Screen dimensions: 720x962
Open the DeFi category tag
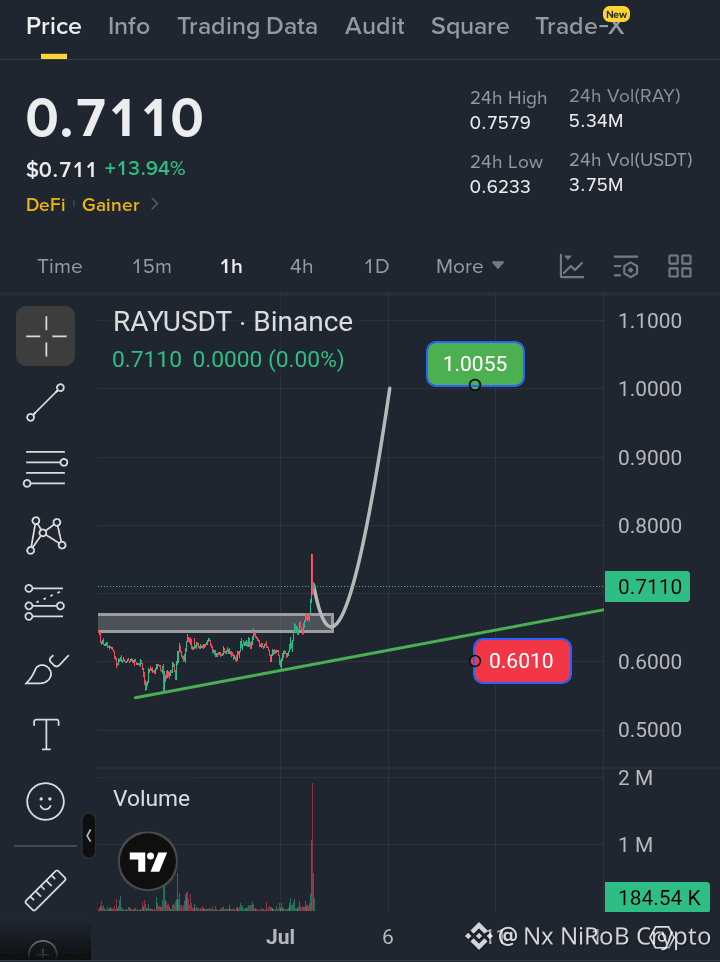[45, 205]
